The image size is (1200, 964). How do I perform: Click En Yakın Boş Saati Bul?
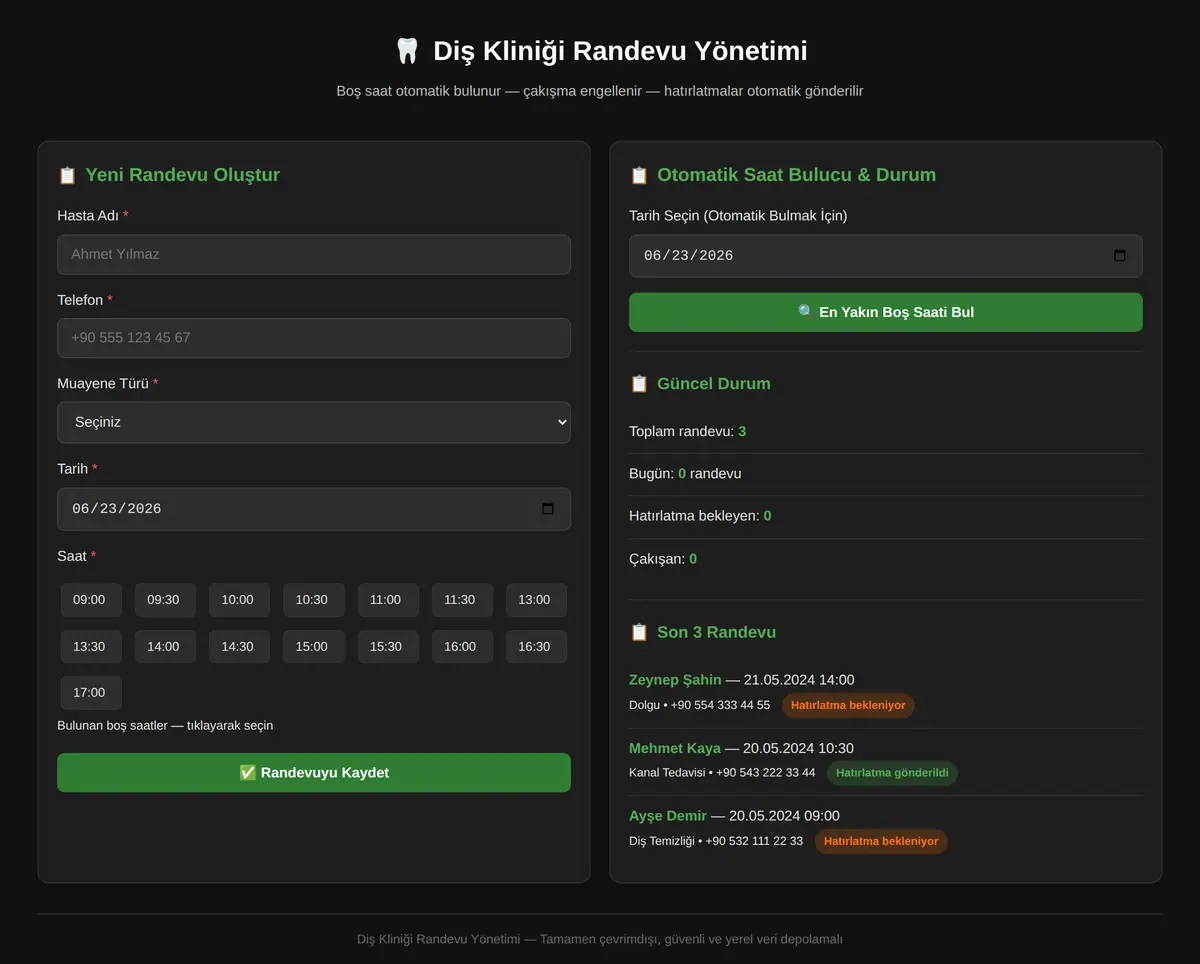coord(886,312)
